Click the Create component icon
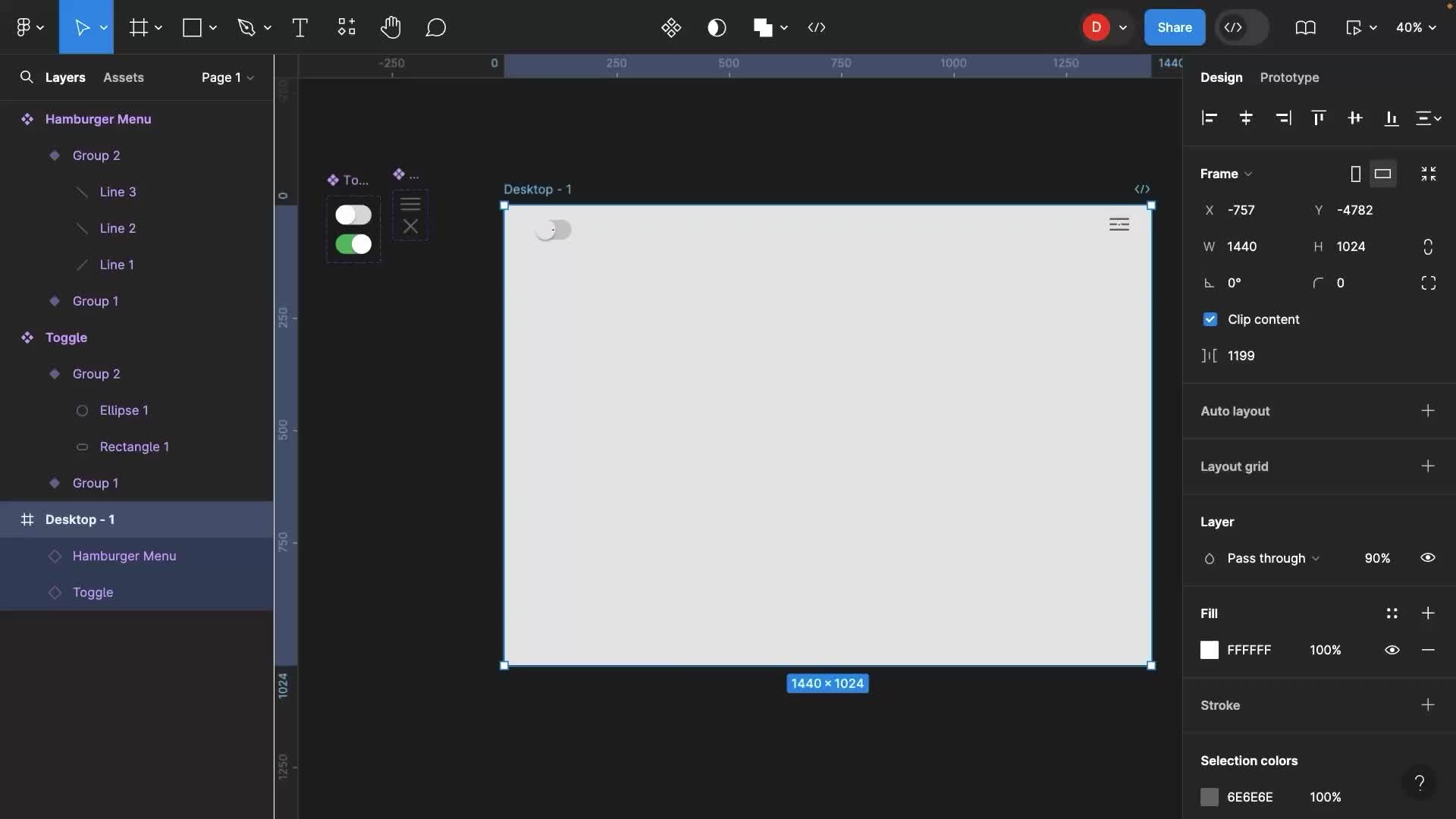Viewport: 1456px width, 819px height. click(671, 27)
